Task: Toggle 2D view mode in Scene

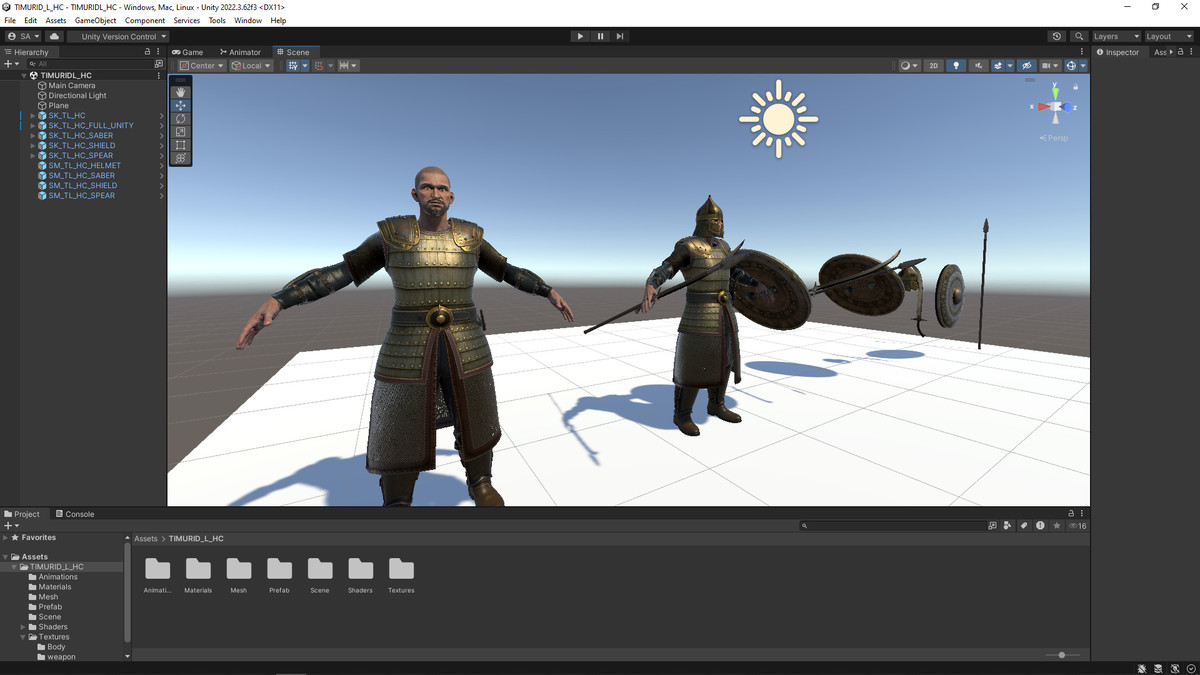Action: point(933,66)
